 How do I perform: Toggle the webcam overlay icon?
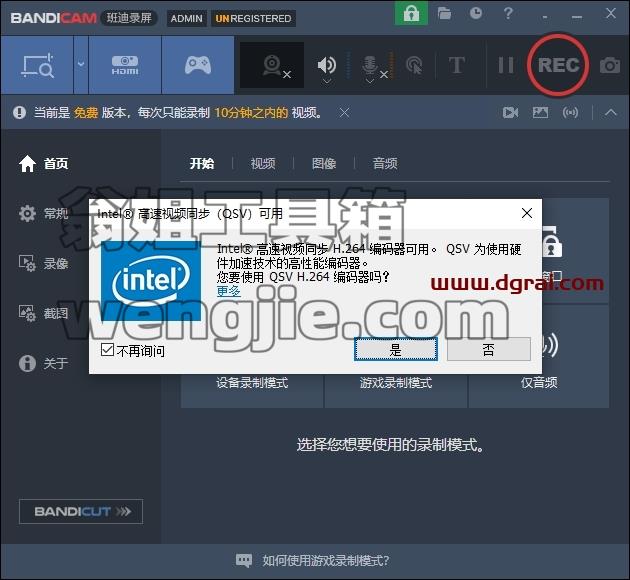[x=272, y=65]
